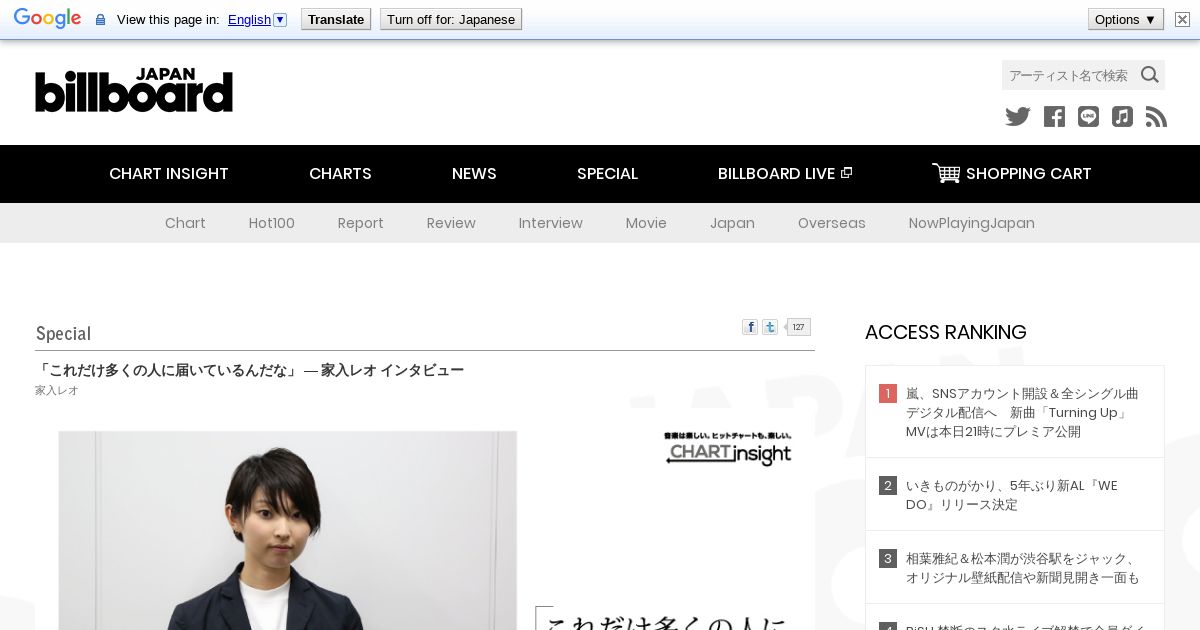
Task: Open ranking 1 article about 嵐 Turning Up
Action: [x=1022, y=412]
